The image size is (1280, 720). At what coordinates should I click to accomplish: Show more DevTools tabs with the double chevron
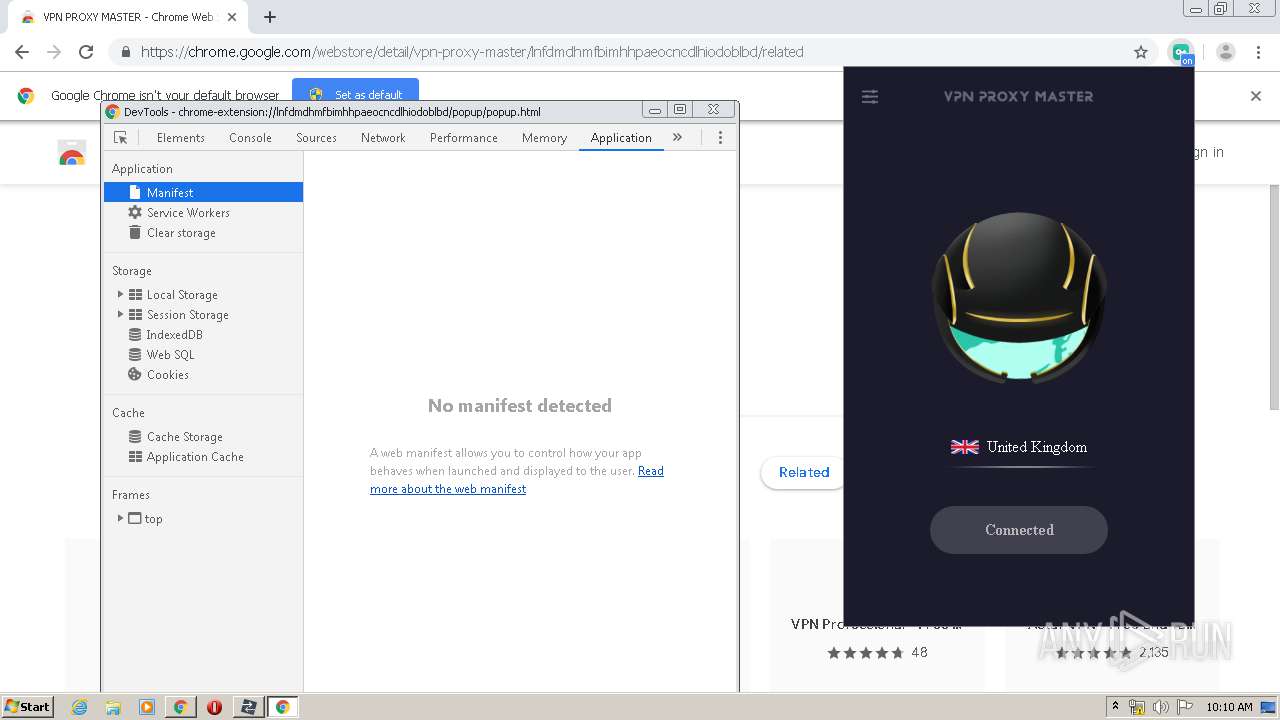pyautogui.click(x=677, y=138)
